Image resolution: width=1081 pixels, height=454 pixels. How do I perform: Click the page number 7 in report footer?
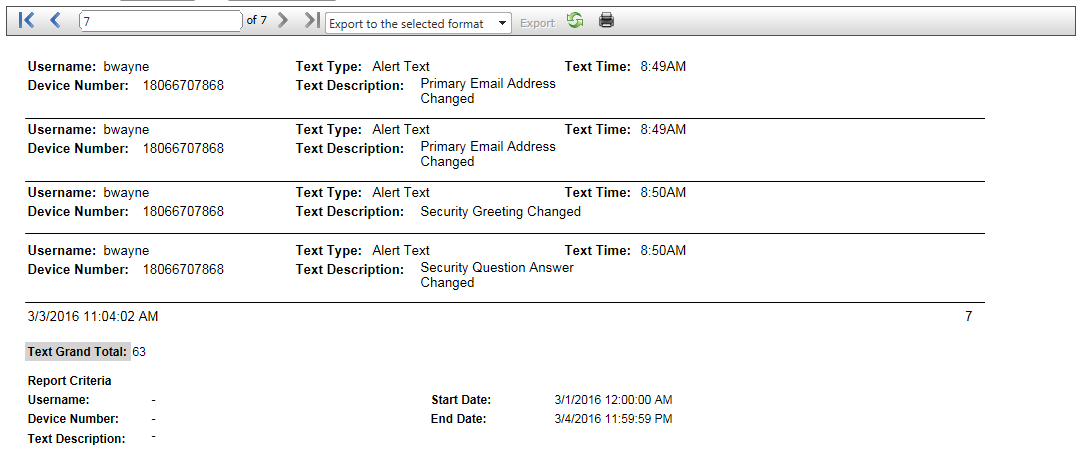tap(968, 317)
